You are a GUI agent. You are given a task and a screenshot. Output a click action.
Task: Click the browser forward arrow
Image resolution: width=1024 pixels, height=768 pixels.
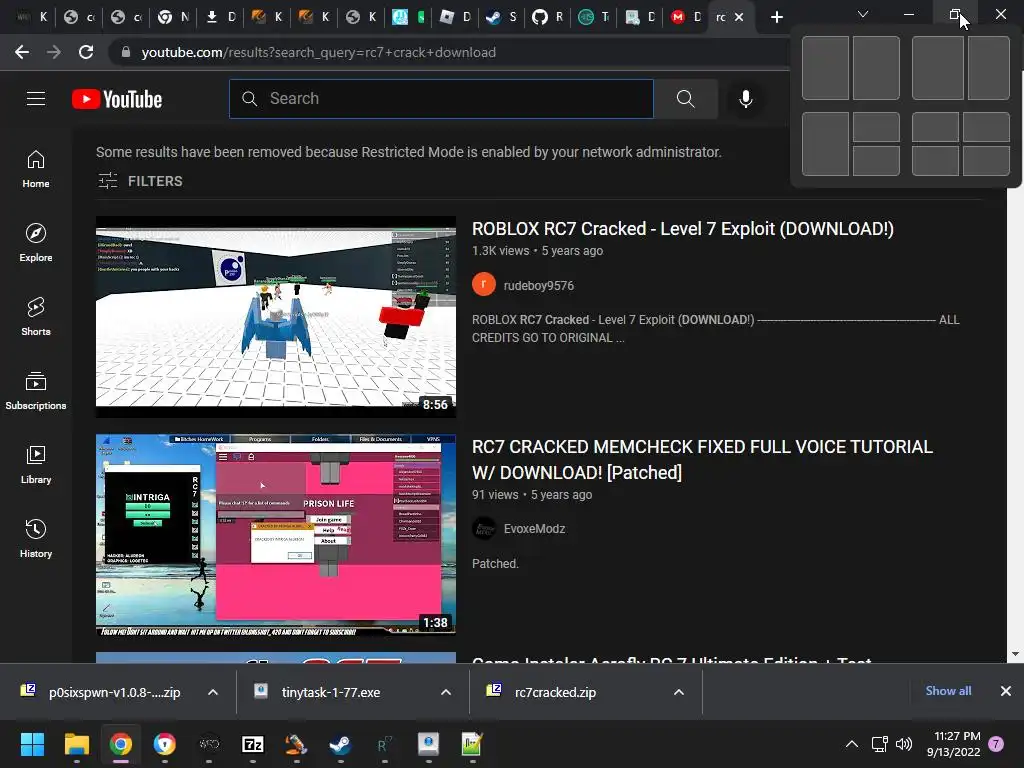pyautogui.click(x=54, y=52)
